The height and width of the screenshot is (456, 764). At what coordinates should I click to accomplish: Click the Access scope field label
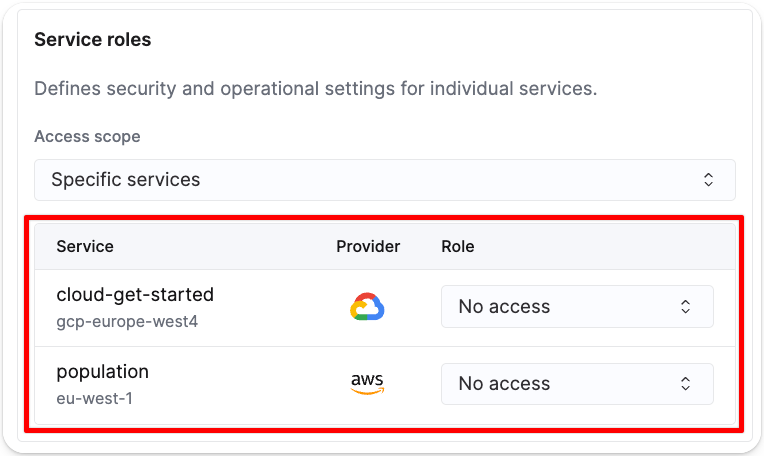(87, 136)
